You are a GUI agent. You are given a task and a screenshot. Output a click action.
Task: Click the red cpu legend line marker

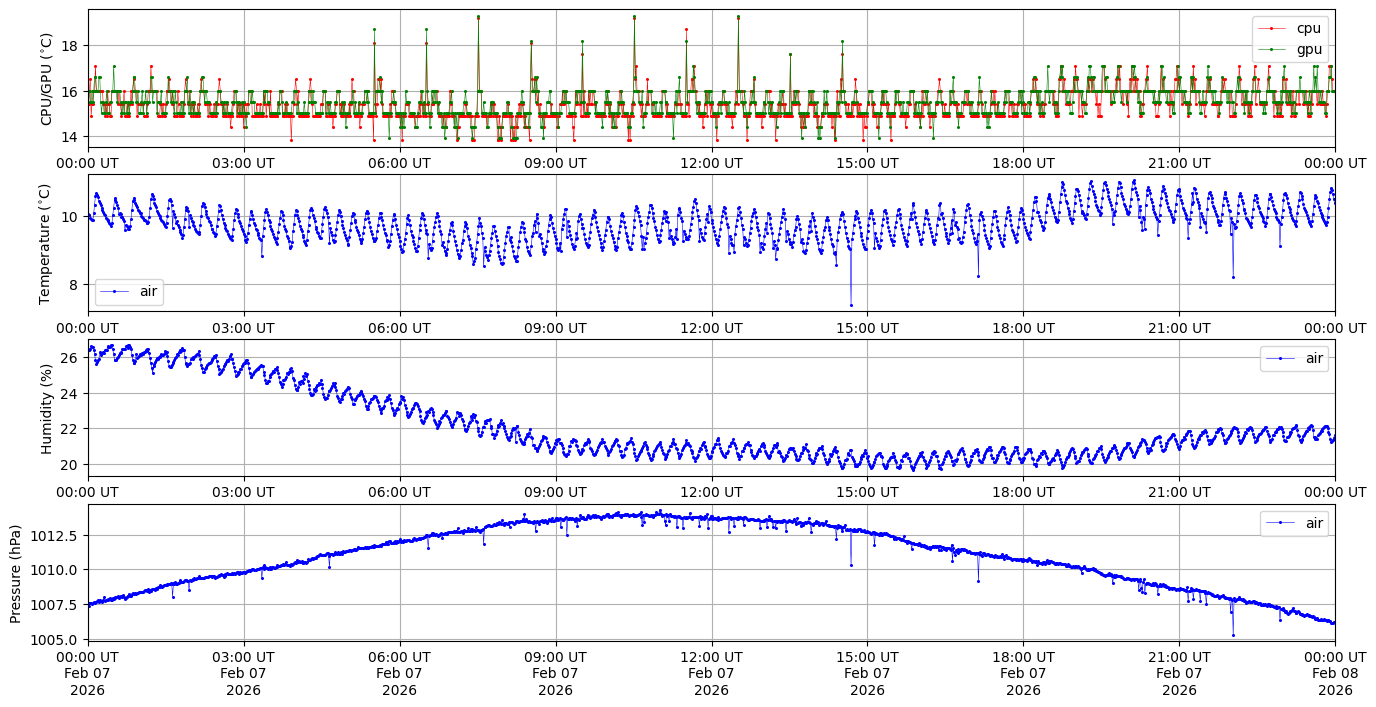point(1274,29)
